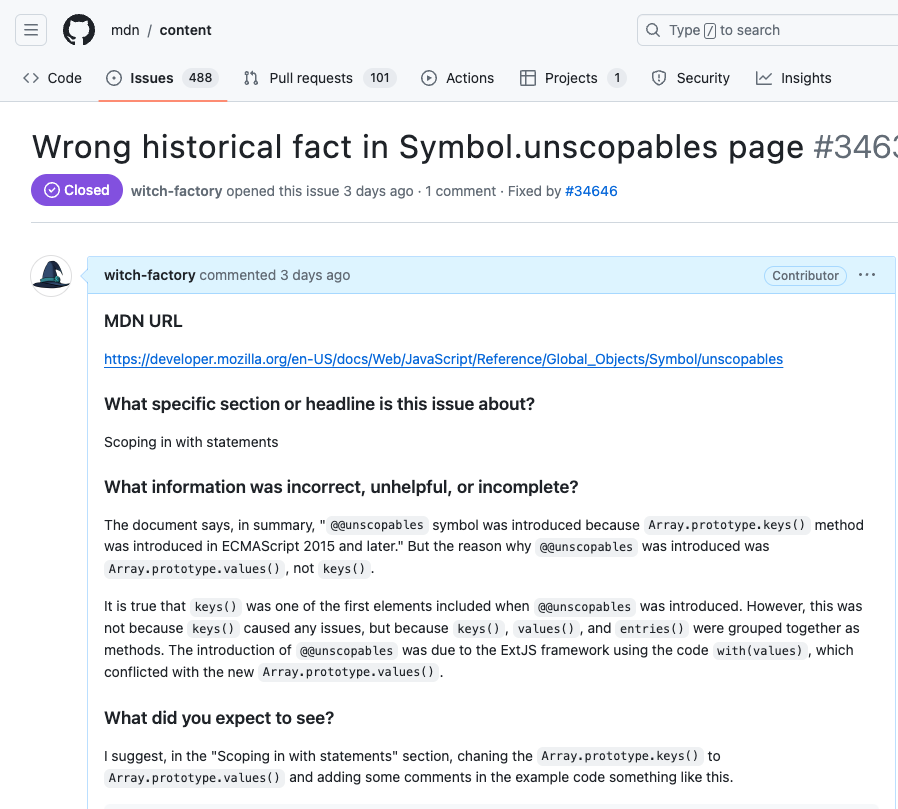898x809 pixels.
Task: Open the hamburger navigation menu
Action: pyautogui.click(x=31, y=30)
